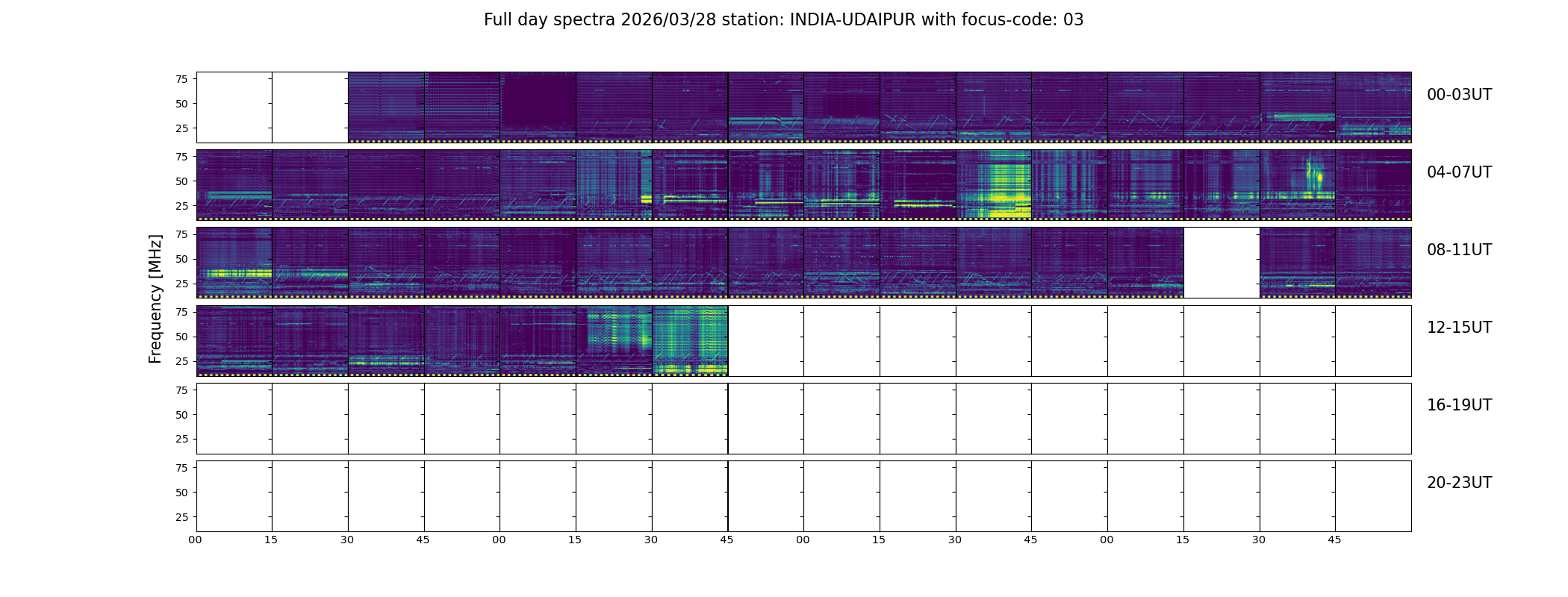Click the 25 MHz tick of the 00-03UT row
Viewport: 1568px width, 597px height.
[x=181, y=128]
